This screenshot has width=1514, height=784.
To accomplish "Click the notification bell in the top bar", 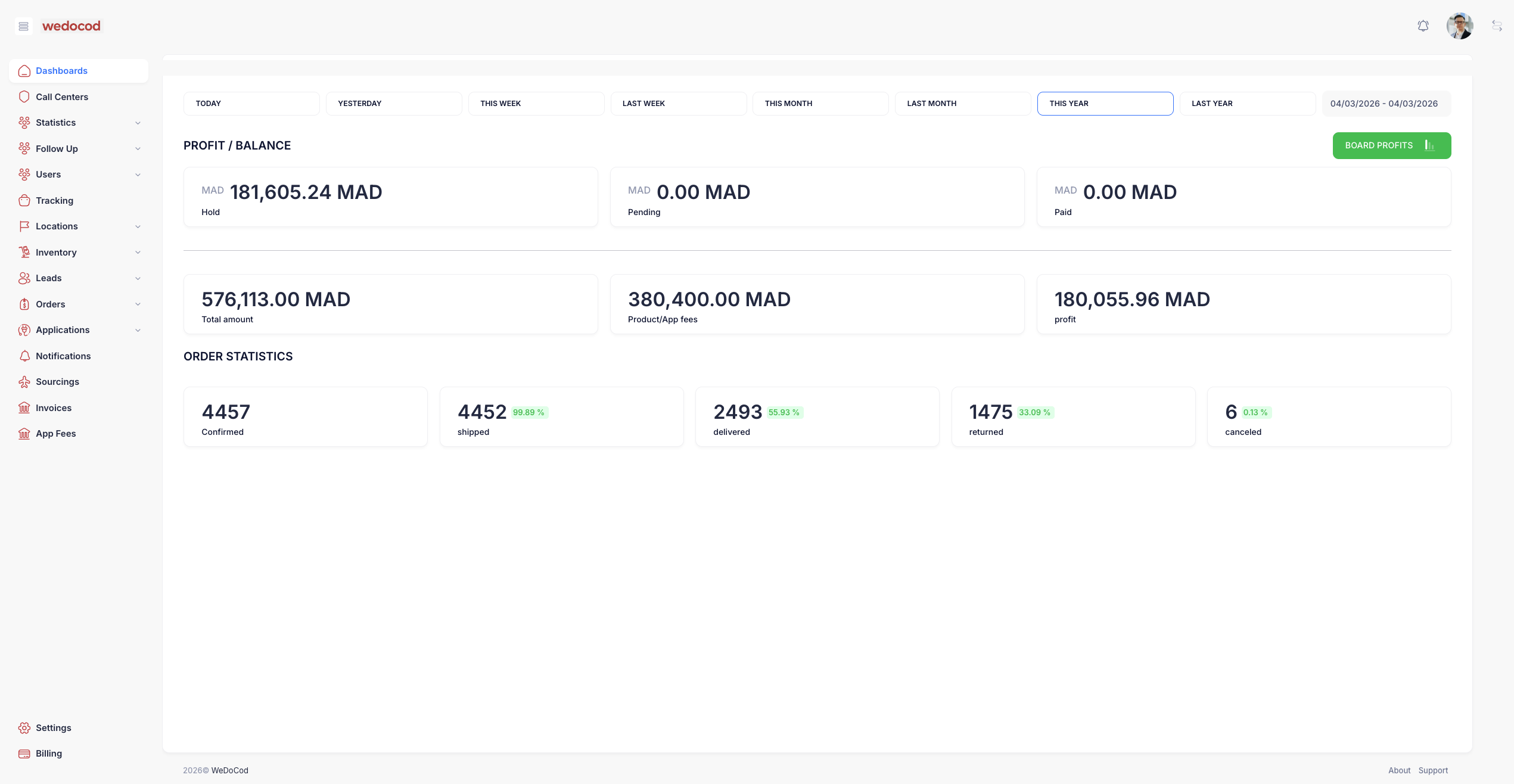I will (x=1423, y=26).
